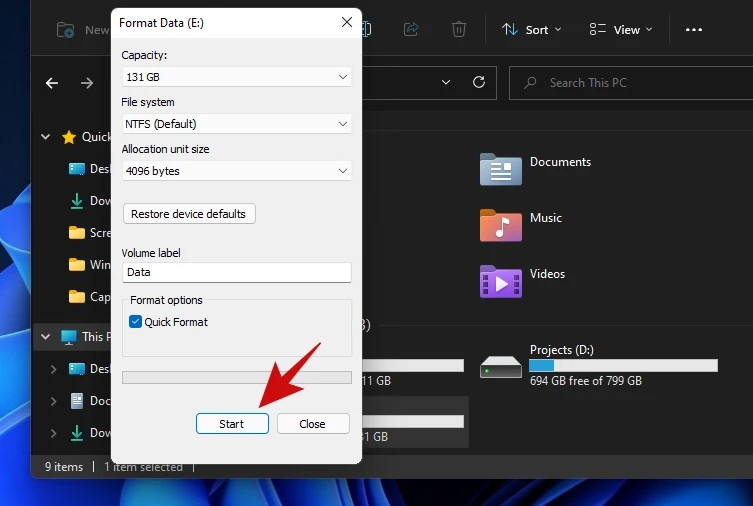Screen dimensions: 753x506
Task: Click the 9 items status bar text
Action: 64,467
